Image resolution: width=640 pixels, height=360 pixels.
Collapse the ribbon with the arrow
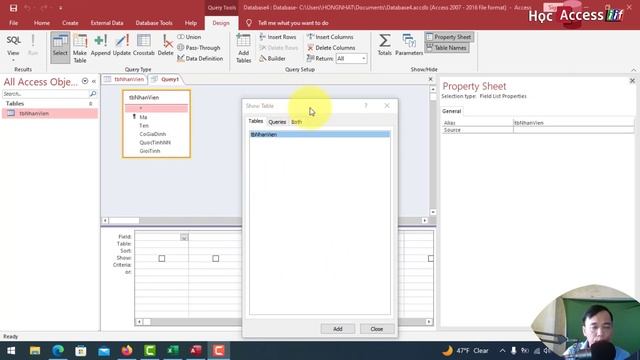(x=633, y=70)
